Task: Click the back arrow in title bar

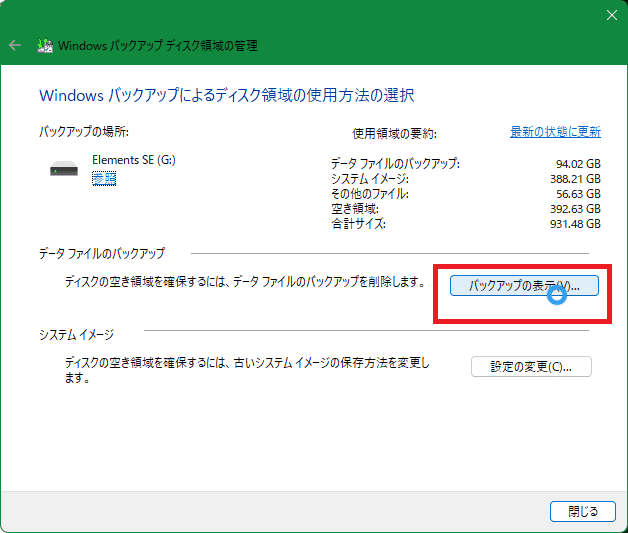Action: [15, 45]
